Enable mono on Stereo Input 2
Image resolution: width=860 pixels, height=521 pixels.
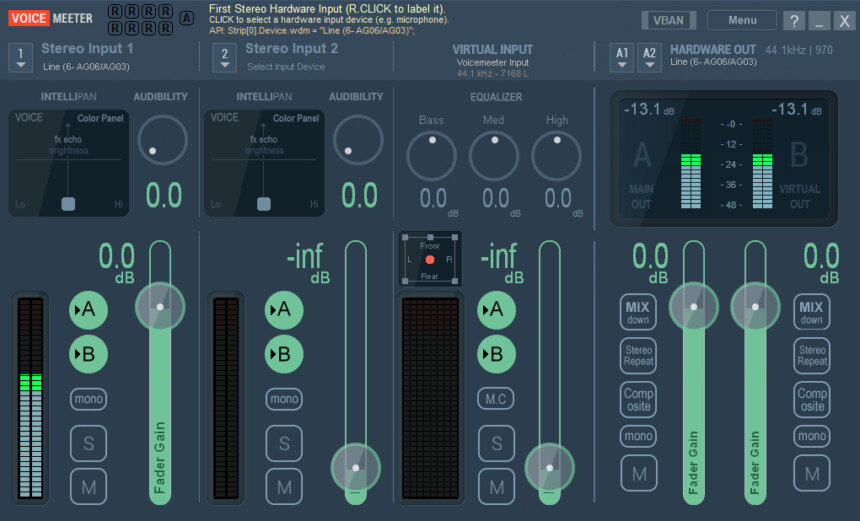coord(284,399)
